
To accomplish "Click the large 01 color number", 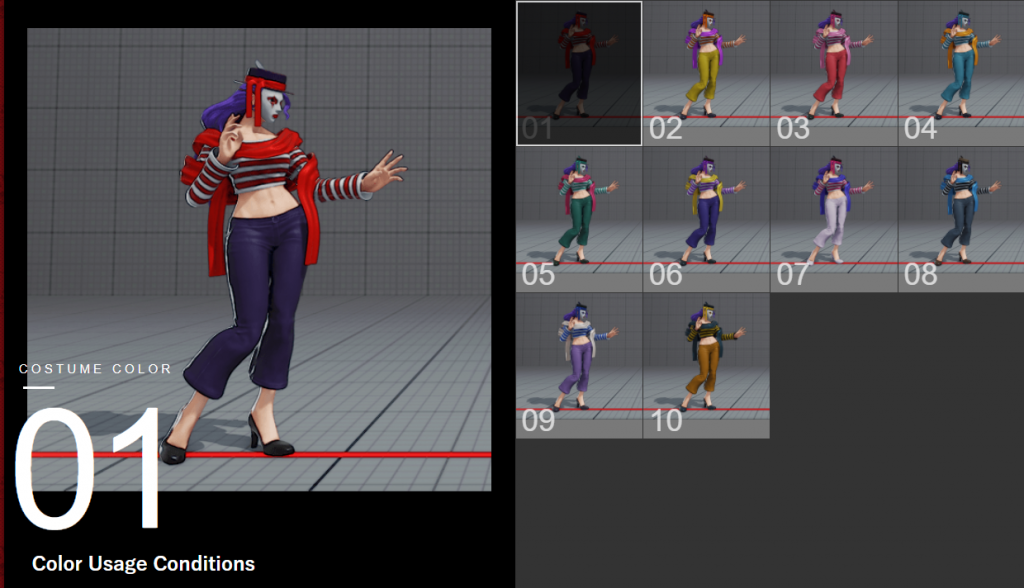I will (x=88, y=468).
